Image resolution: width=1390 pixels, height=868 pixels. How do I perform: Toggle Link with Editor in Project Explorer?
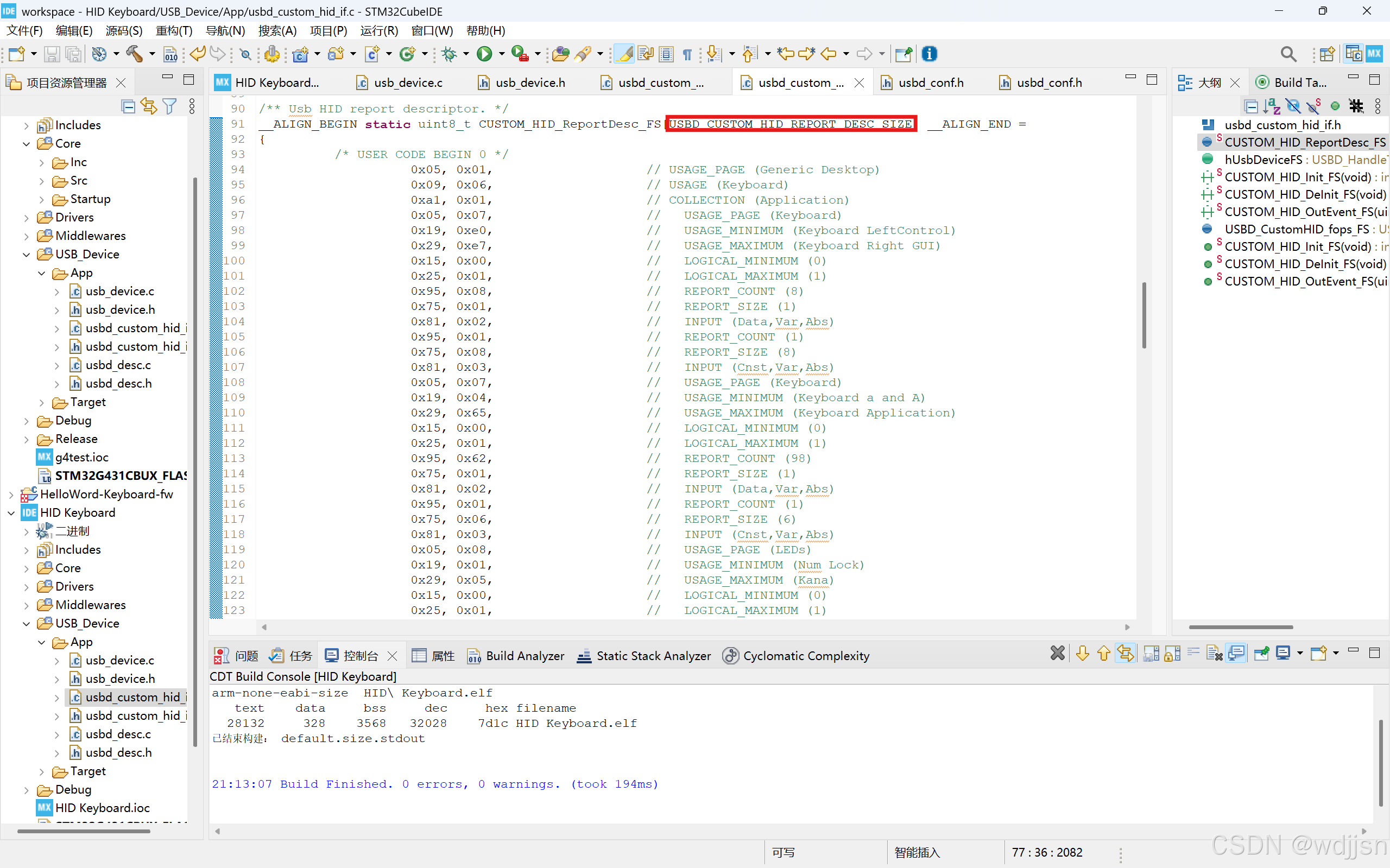click(x=149, y=106)
